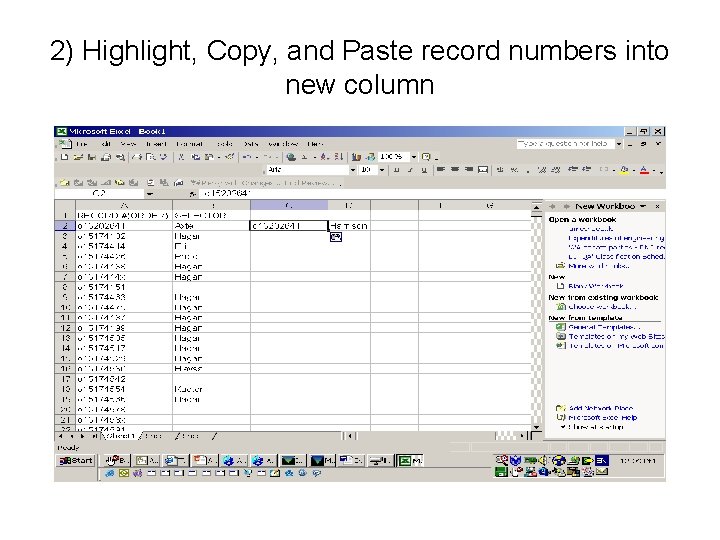Toggle Bold formatting

point(396,169)
